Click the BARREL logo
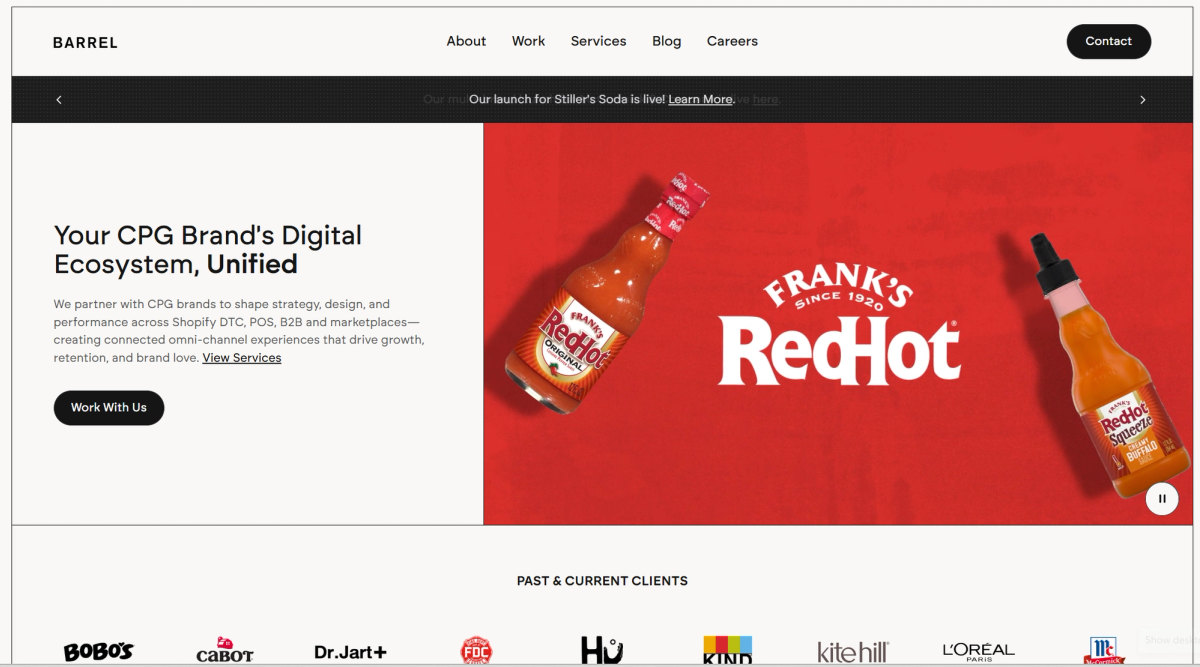Image resolution: width=1200 pixels, height=667 pixels. [x=85, y=42]
